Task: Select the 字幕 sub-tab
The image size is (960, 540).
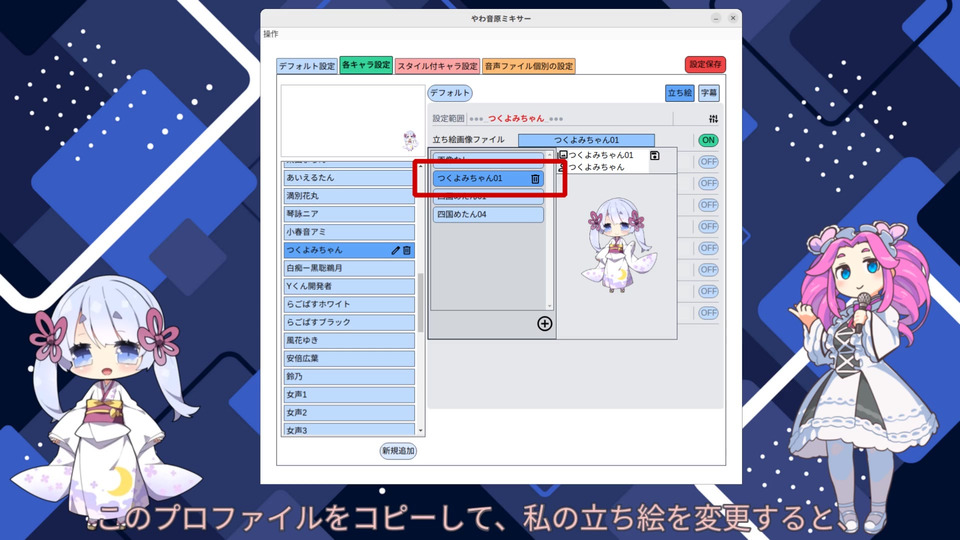Action: [x=709, y=93]
